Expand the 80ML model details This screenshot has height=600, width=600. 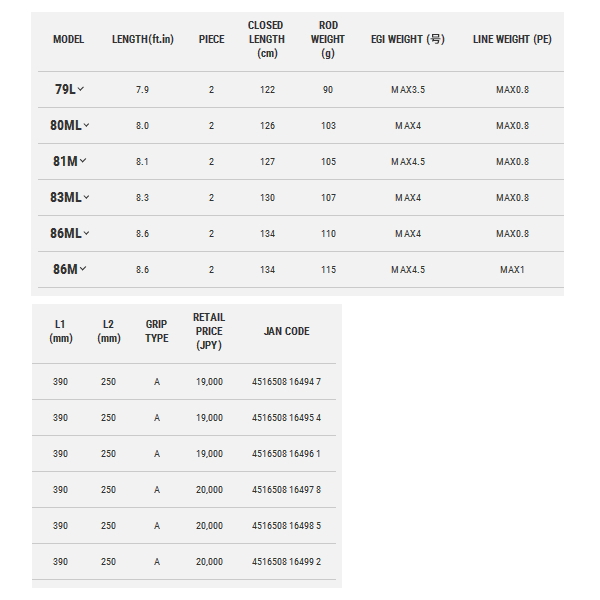(x=69, y=125)
